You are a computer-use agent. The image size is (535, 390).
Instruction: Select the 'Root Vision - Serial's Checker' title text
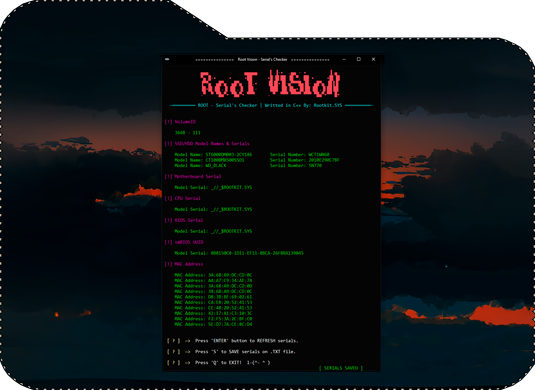[262, 59]
